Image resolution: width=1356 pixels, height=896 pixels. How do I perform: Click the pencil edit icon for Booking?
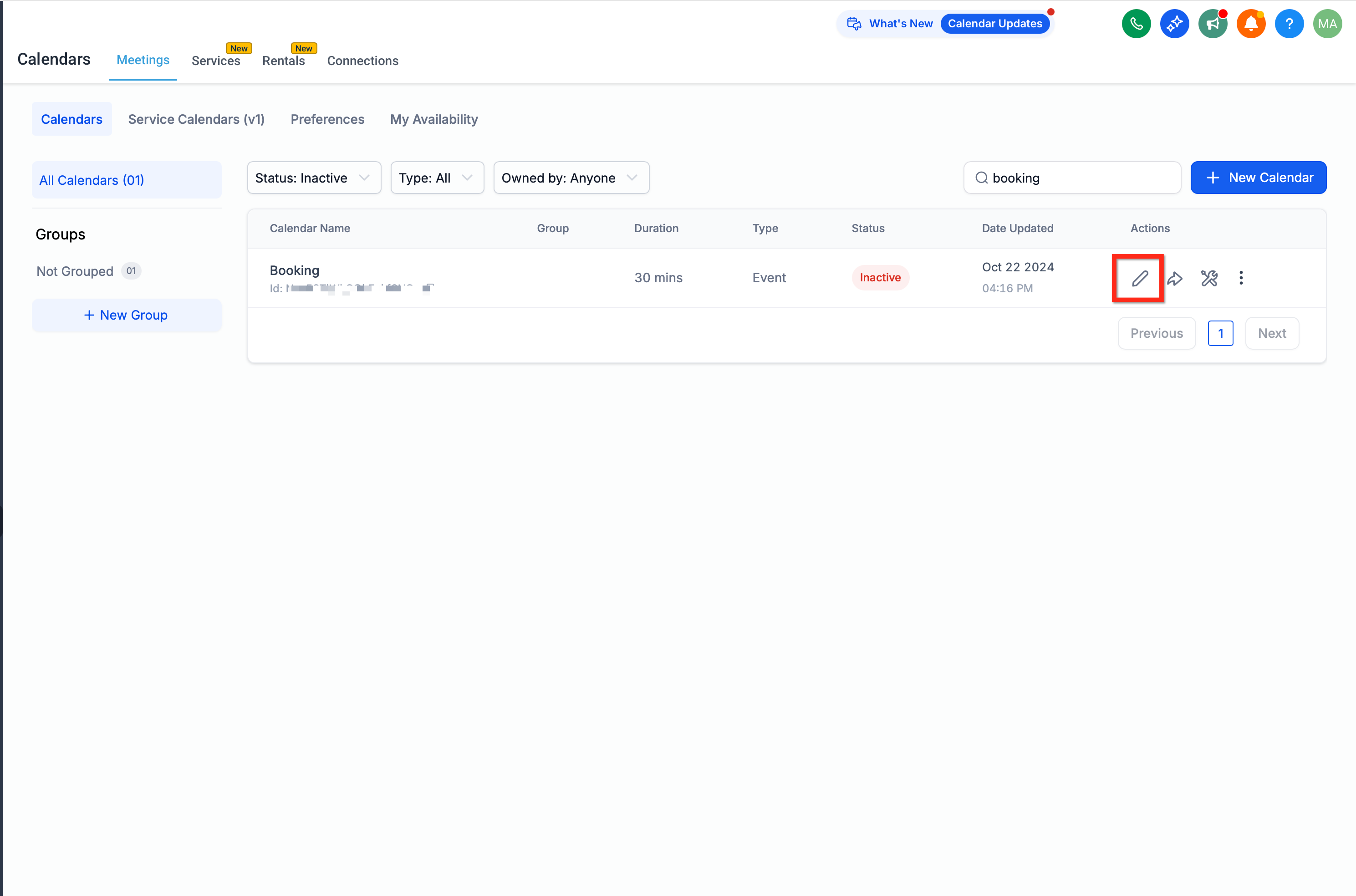click(1139, 278)
